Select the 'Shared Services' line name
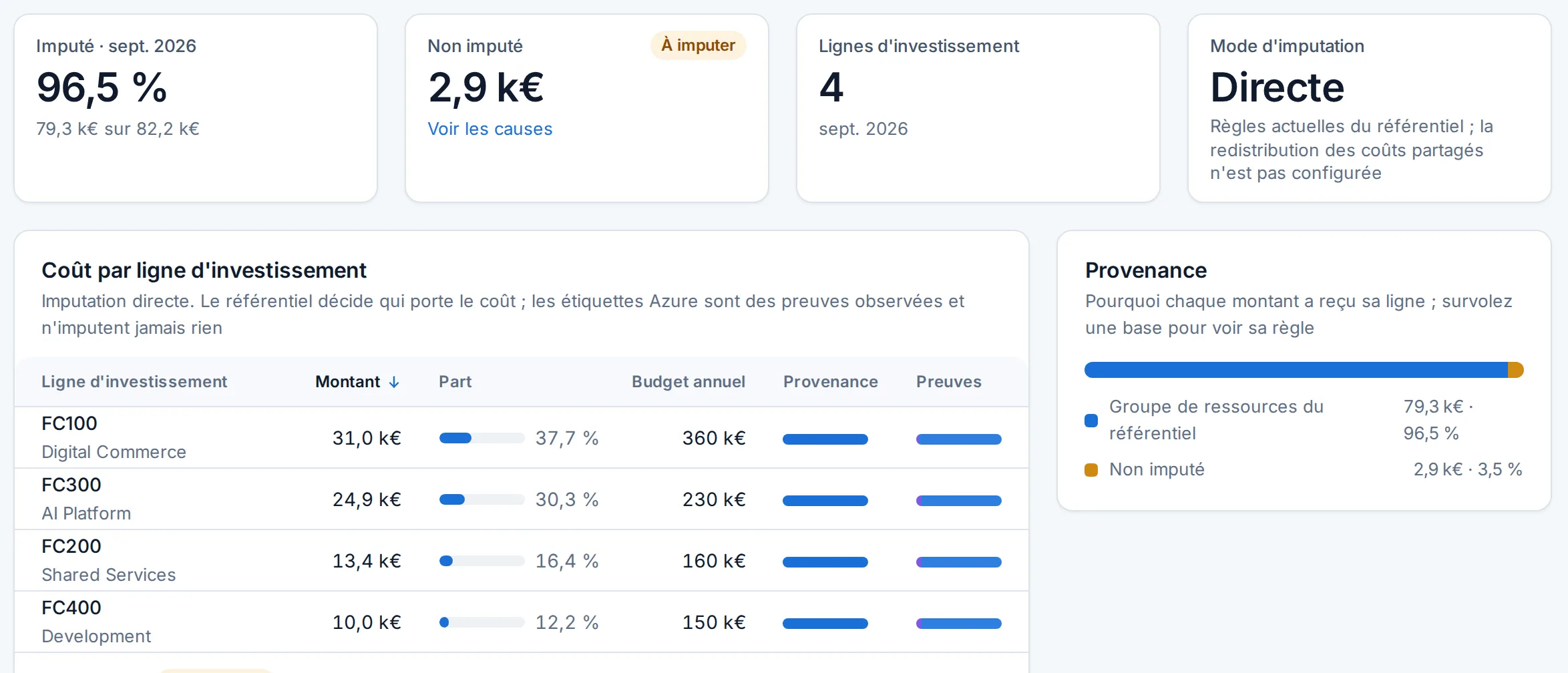Image resolution: width=1568 pixels, height=673 pixels. [108, 575]
